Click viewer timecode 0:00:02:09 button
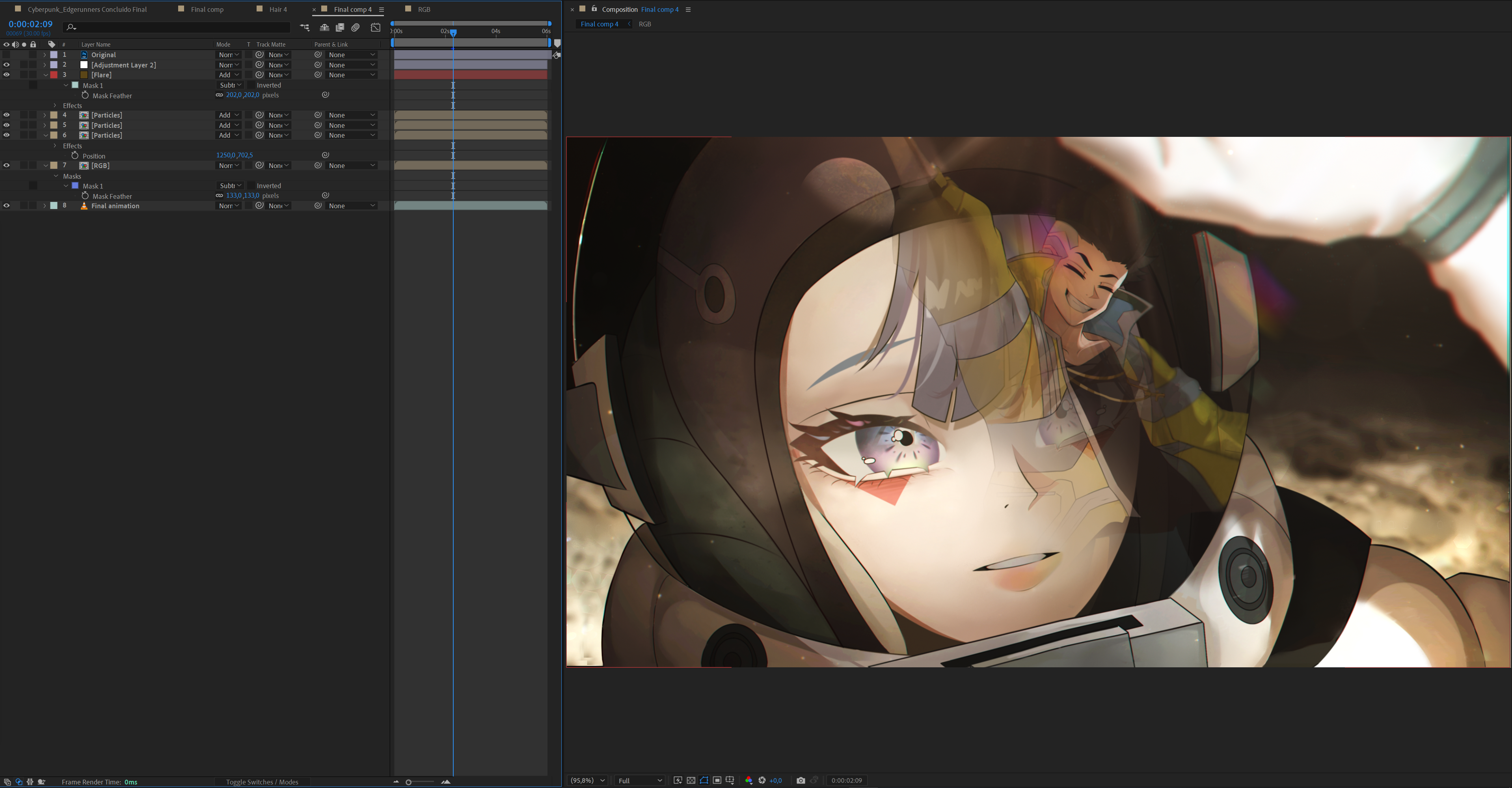The image size is (1512, 788). (x=846, y=781)
